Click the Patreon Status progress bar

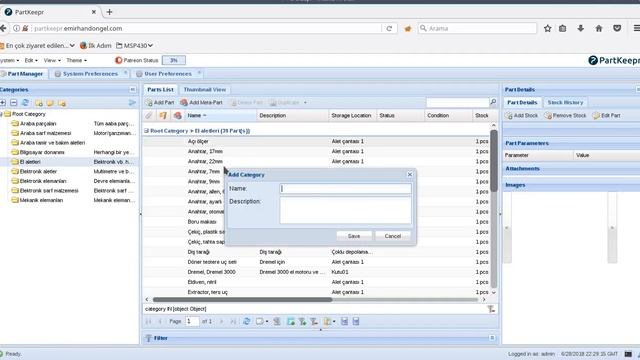(174, 60)
